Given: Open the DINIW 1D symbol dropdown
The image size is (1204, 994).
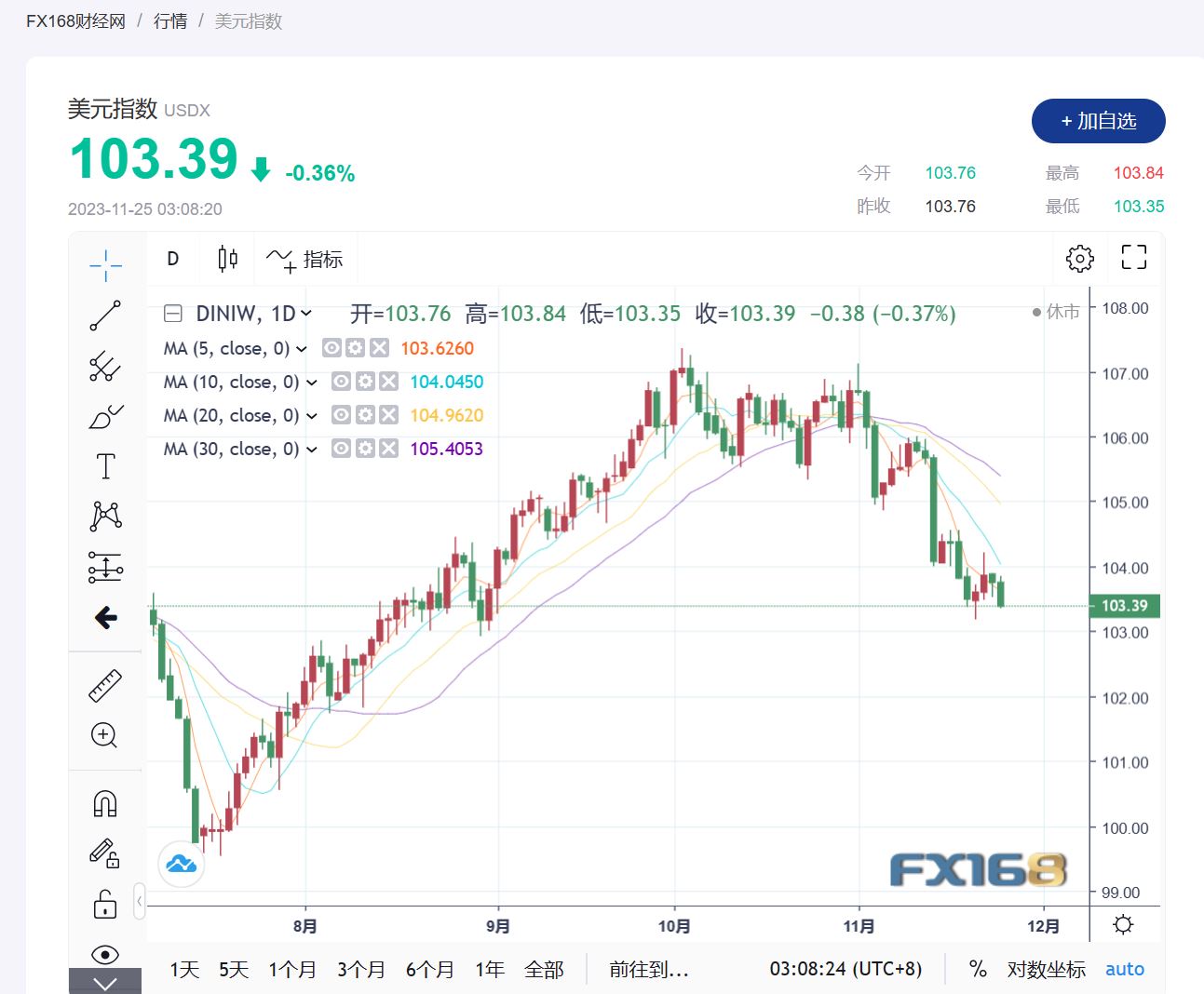Looking at the screenshot, I should point(306,314).
